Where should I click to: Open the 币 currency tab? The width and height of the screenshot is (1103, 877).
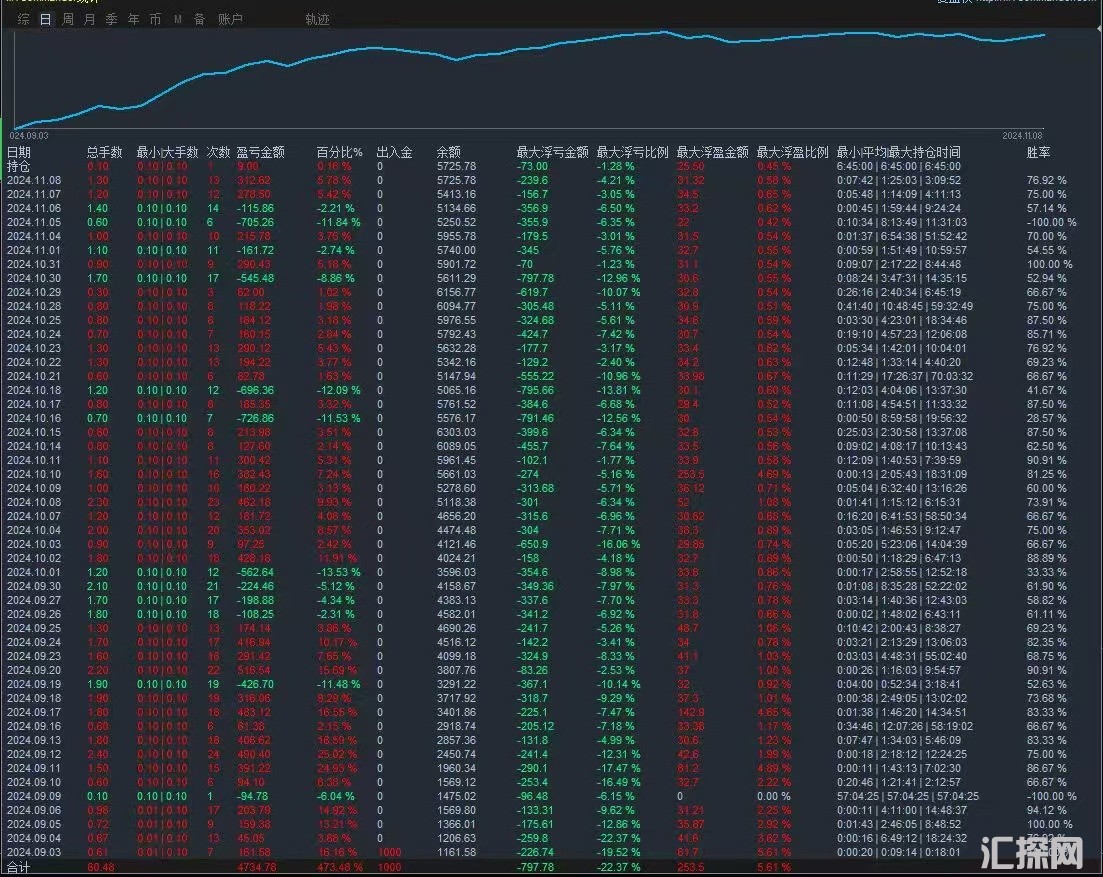click(x=155, y=19)
